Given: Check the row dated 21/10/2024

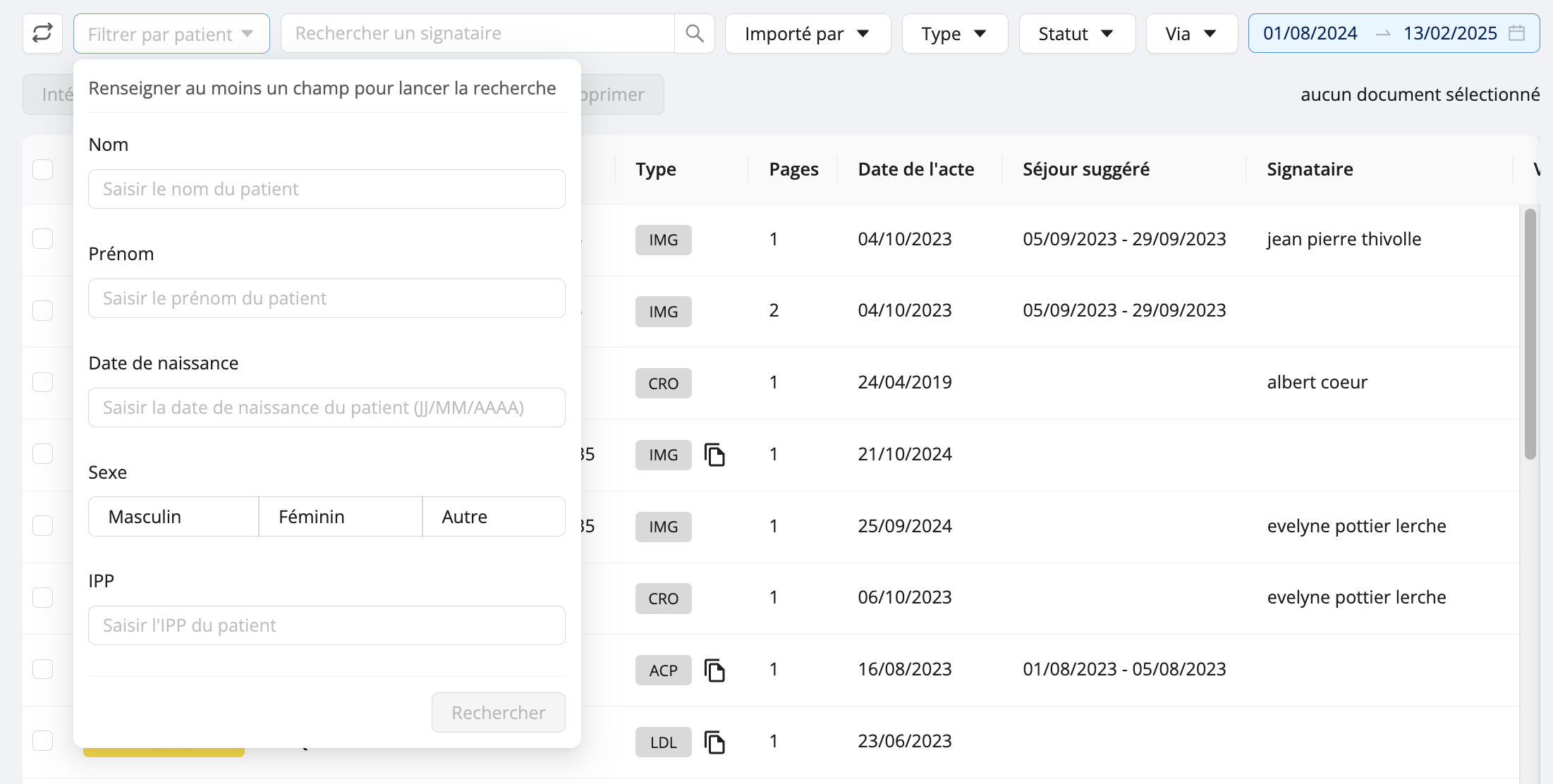Looking at the screenshot, I should pyautogui.click(x=43, y=454).
